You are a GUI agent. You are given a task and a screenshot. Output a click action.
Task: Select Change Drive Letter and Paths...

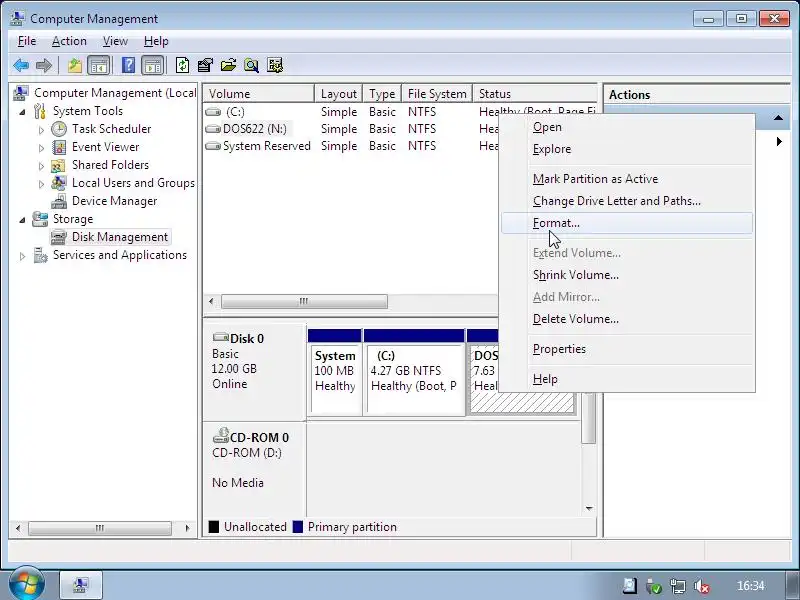click(627, 201)
